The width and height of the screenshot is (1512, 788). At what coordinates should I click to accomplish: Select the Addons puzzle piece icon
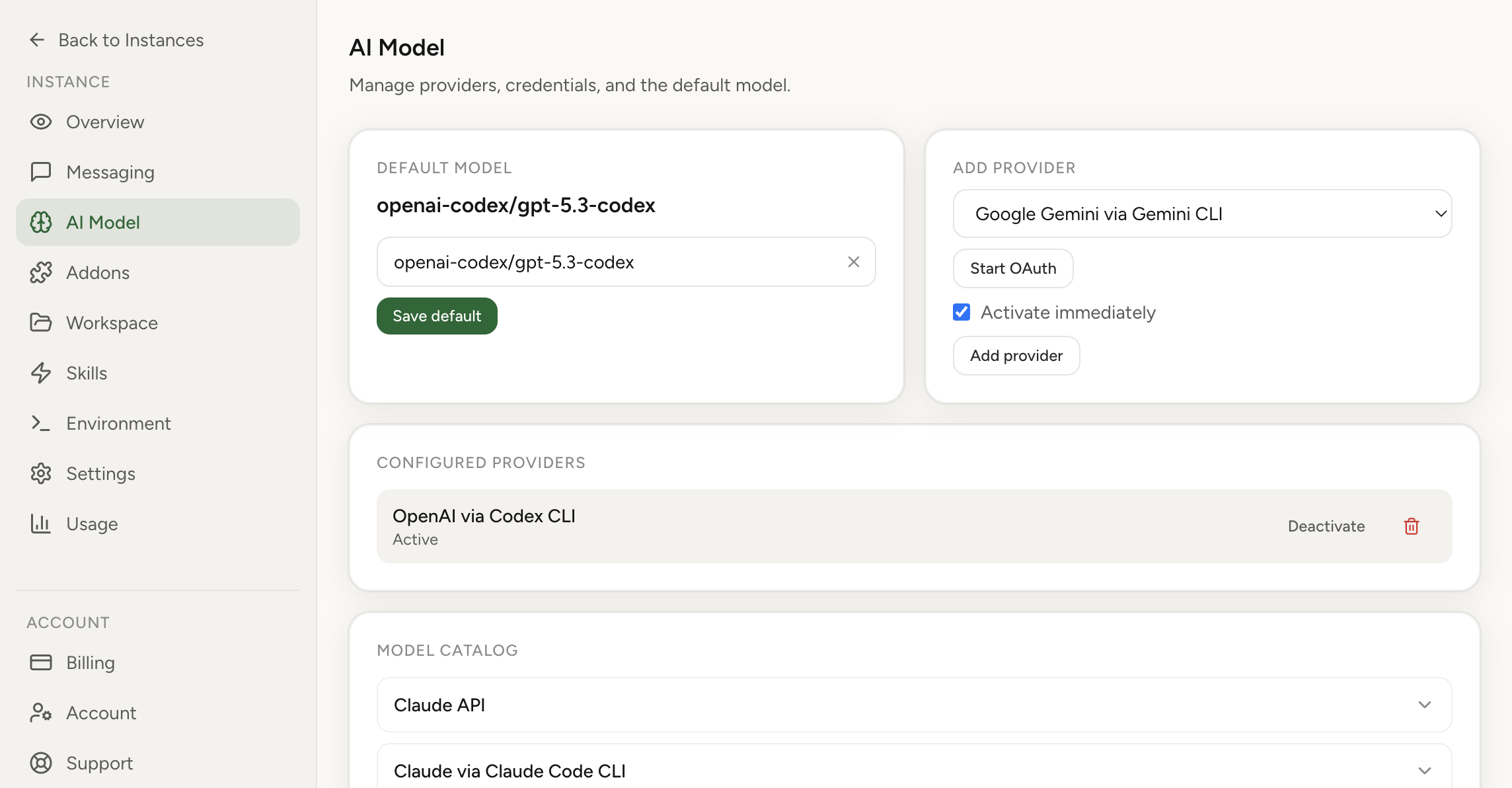[x=41, y=272]
